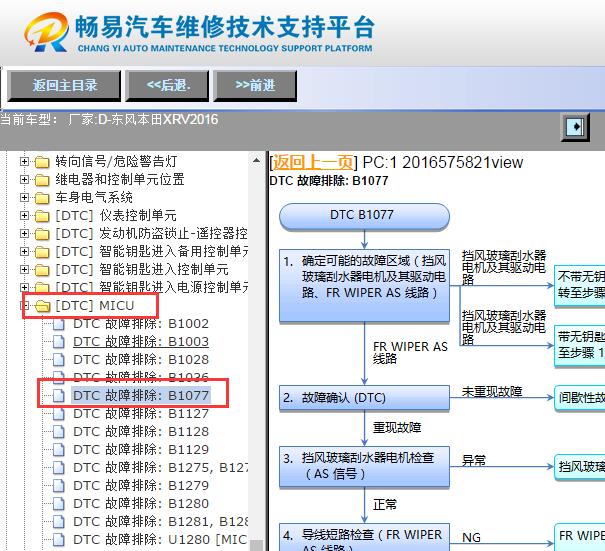Go forward with the >>前进 button

tap(255, 86)
